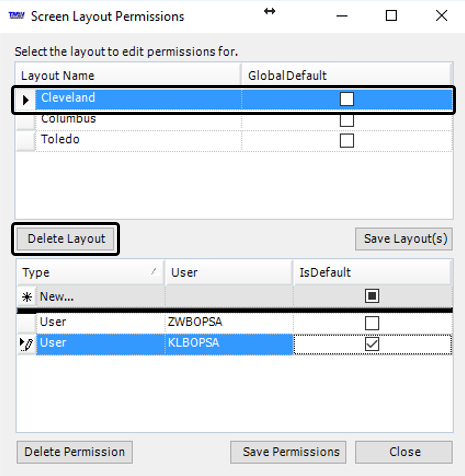The image size is (465, 476).
Task: Click the Delete Permission button
Action: tap(75, 452)
